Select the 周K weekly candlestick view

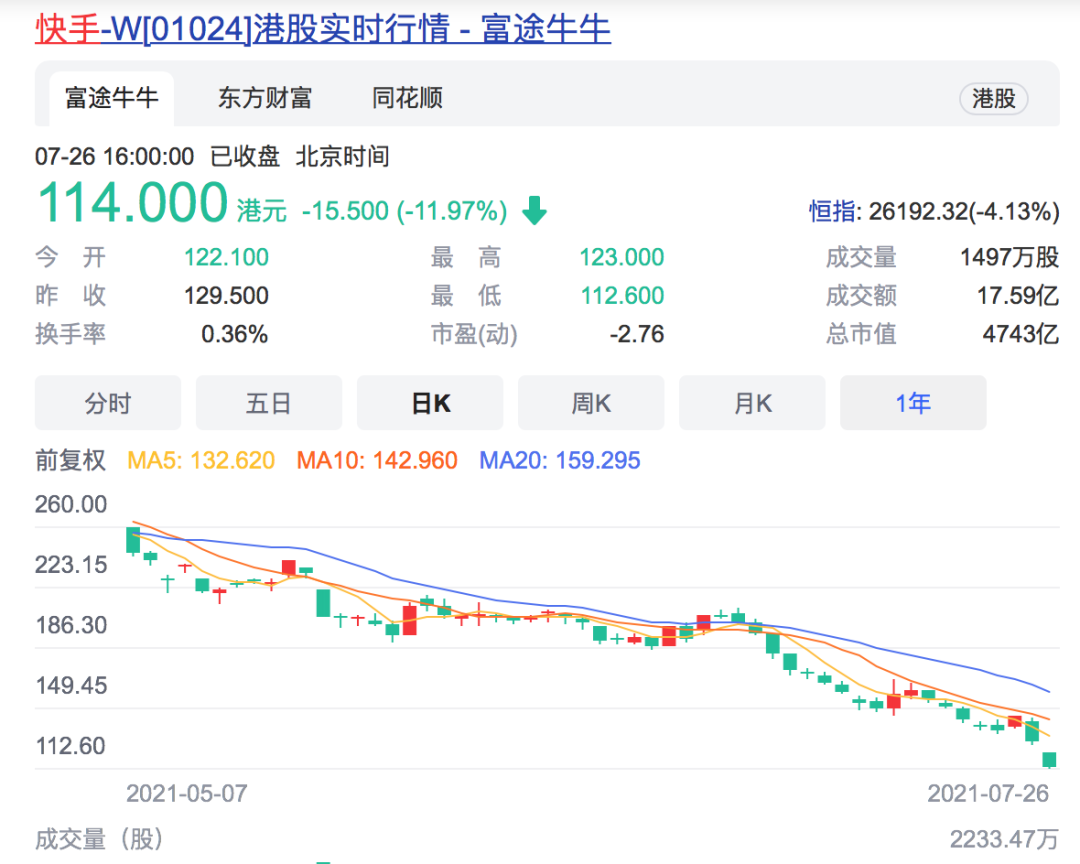(591, 403)
